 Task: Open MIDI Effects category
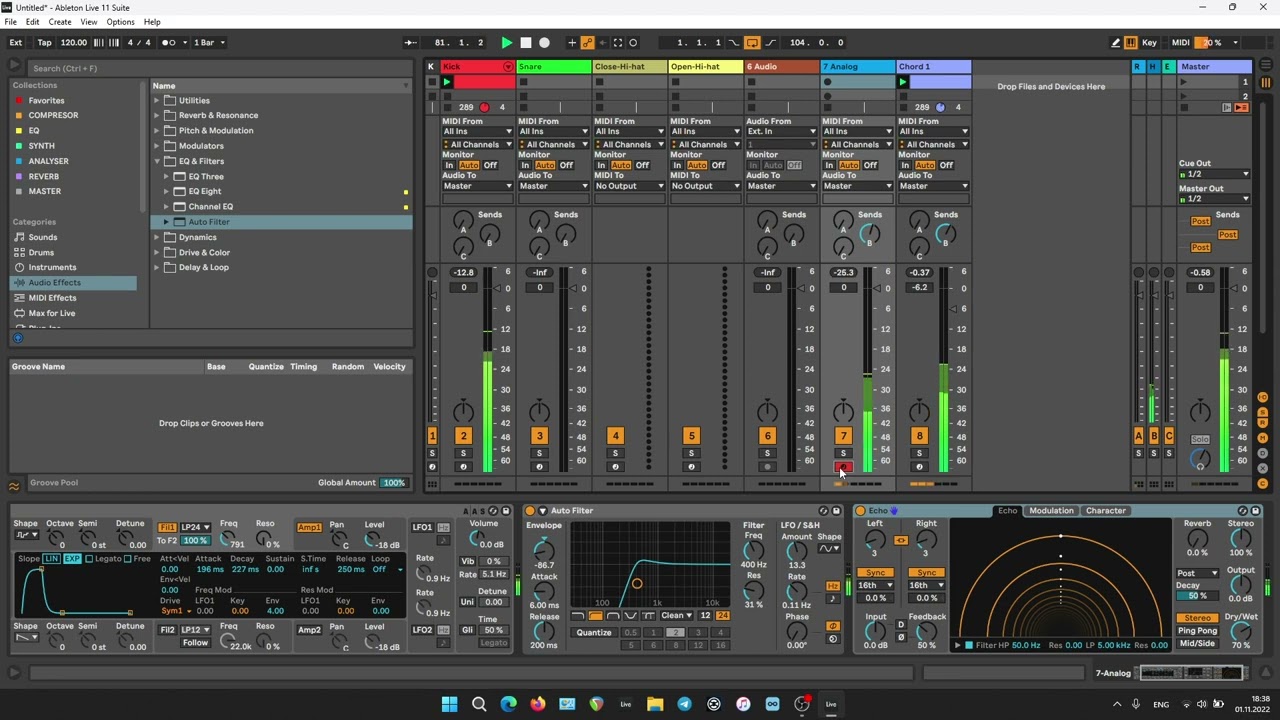(x=52, y=298)
